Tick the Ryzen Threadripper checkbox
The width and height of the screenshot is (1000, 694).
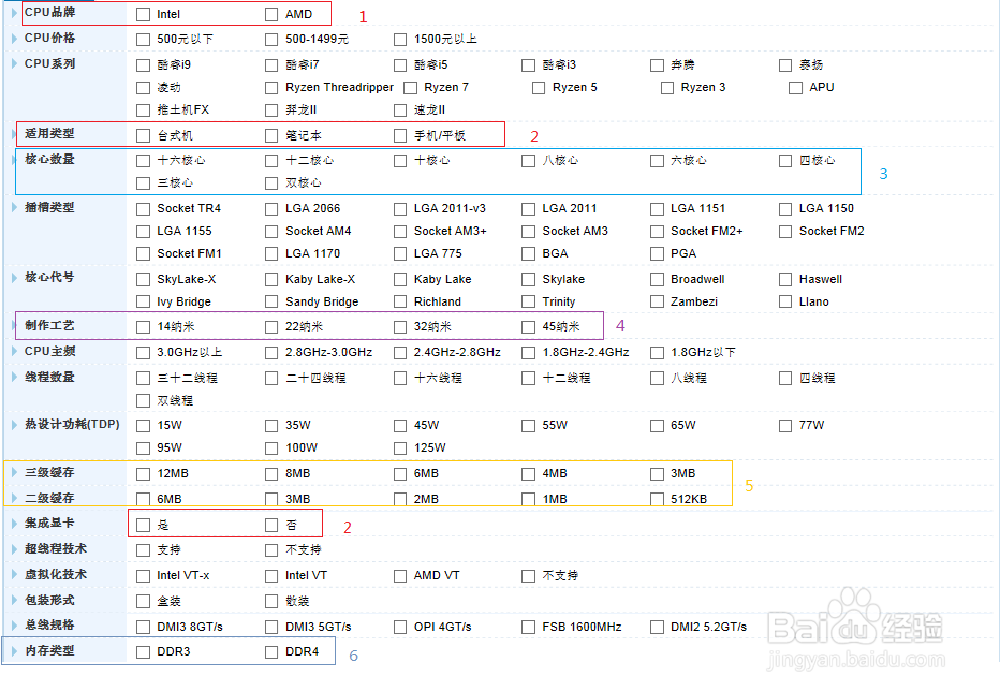click(x=272, y=87)
